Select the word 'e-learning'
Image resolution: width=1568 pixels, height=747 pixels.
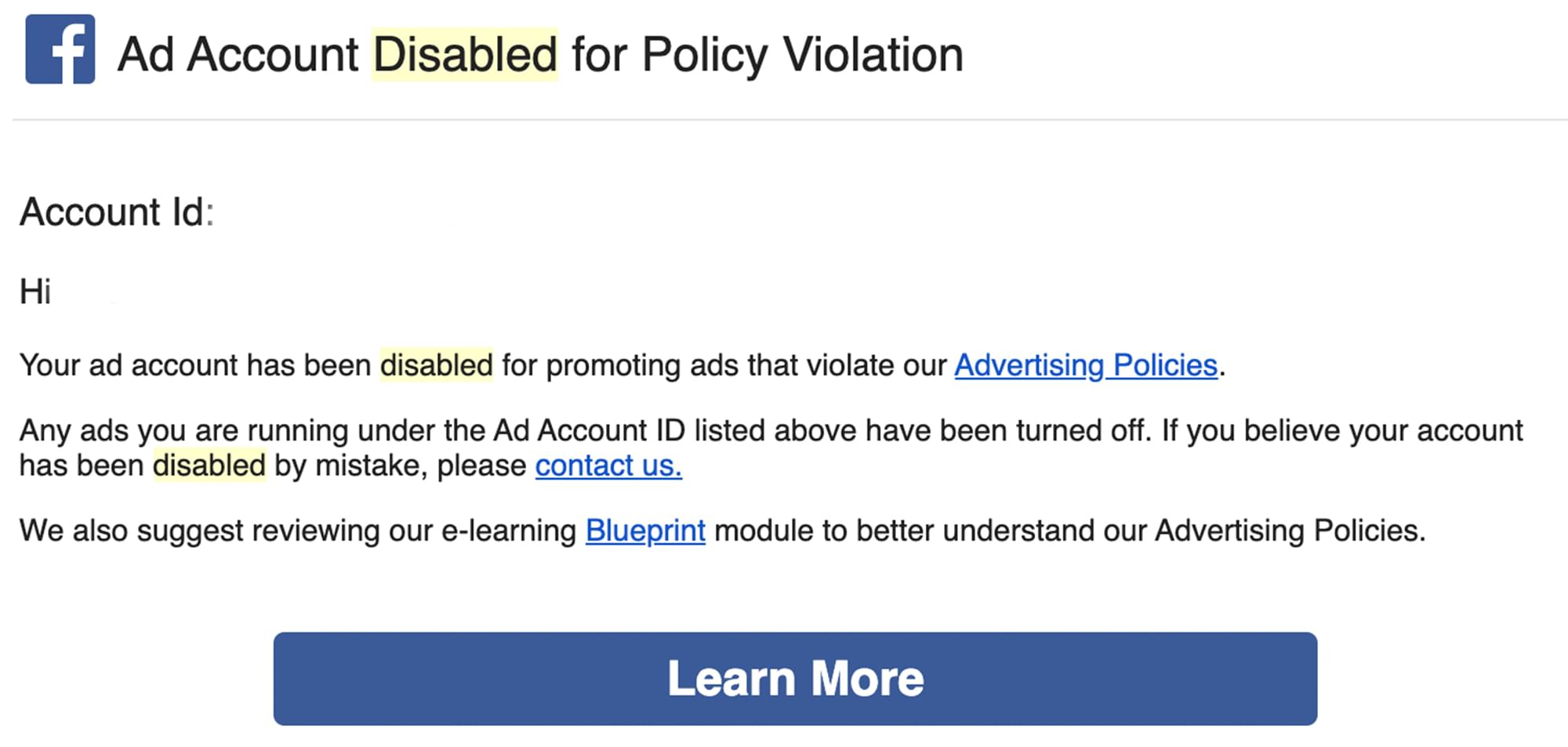(509, 531)
